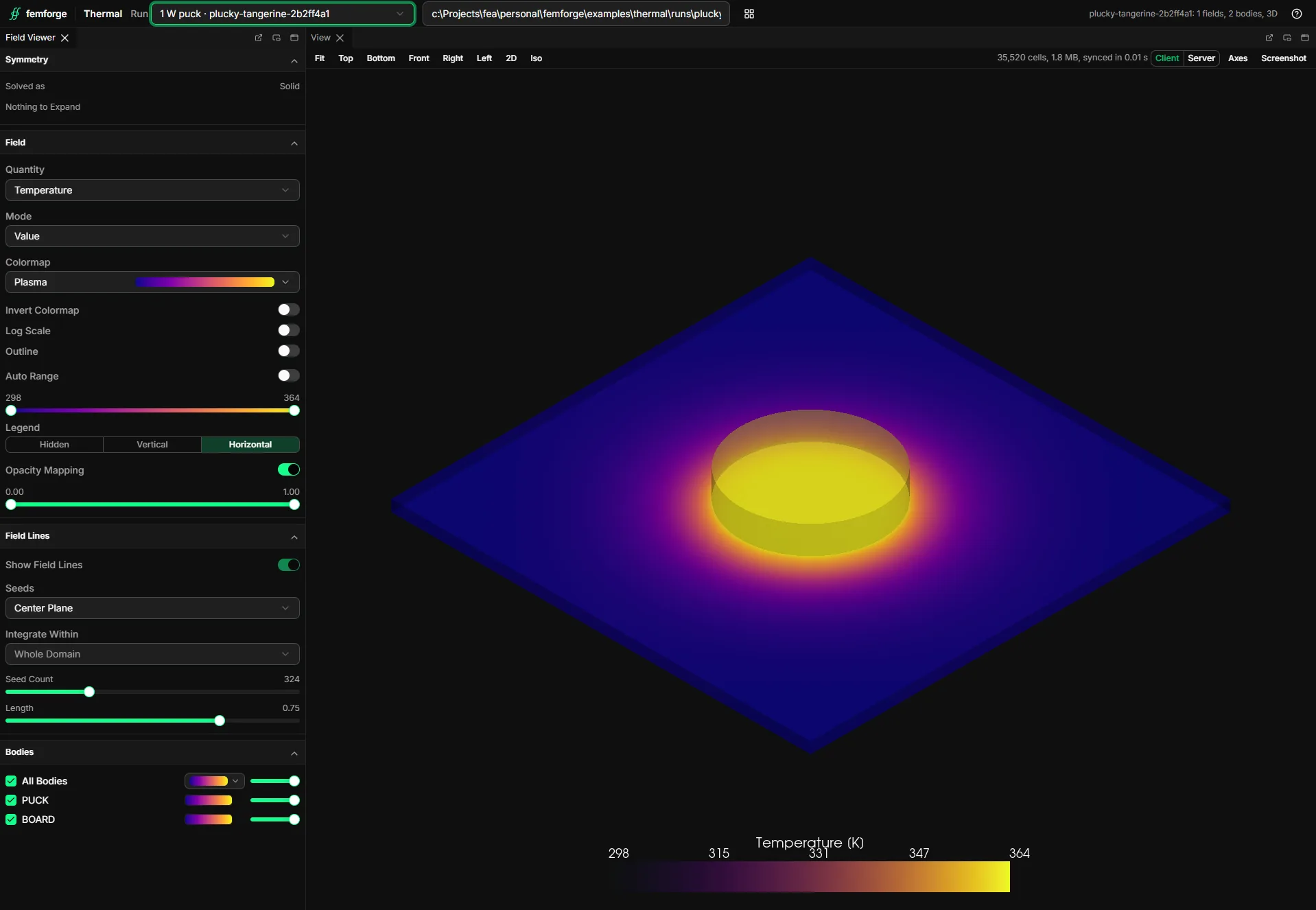Screen dimensions: 1316x910
Task: Pop out the Field Viewer panel
Action: pos(259,38)
